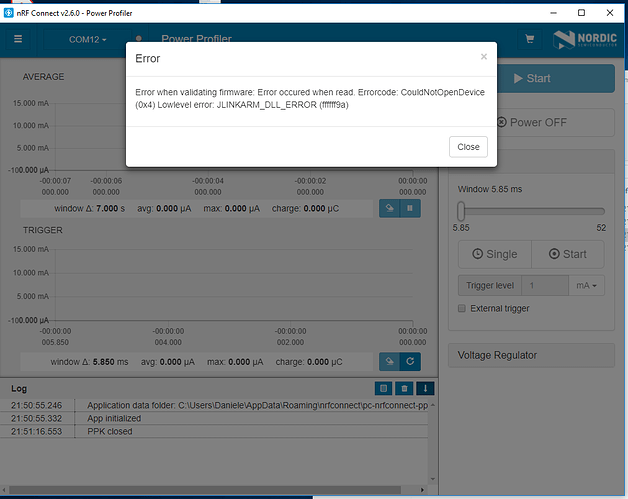Select the 'App initialized' log entry
The height and width of the screenshot is (499, 628).
[x=214, y=419]
